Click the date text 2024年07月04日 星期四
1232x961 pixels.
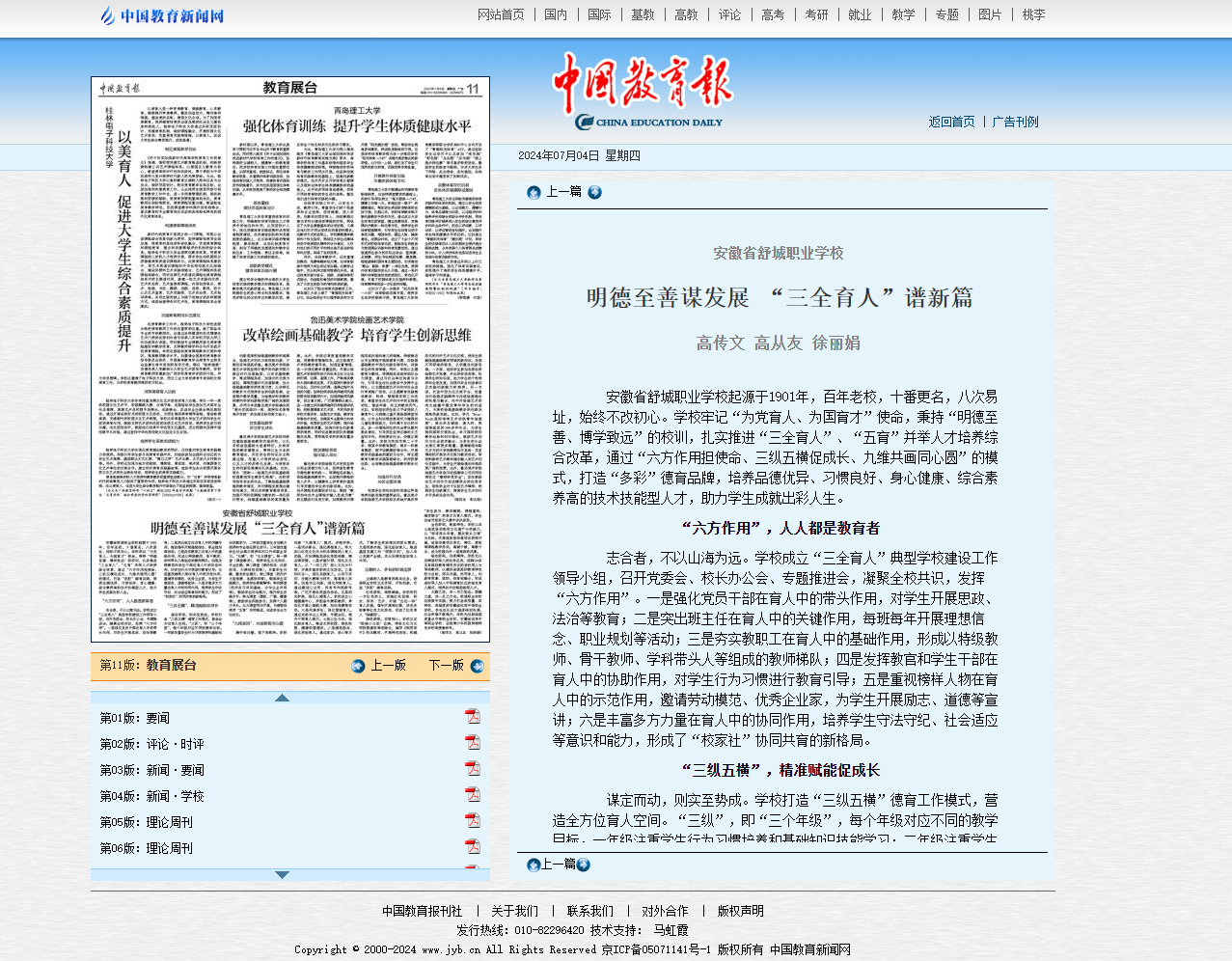click(579, 155)
